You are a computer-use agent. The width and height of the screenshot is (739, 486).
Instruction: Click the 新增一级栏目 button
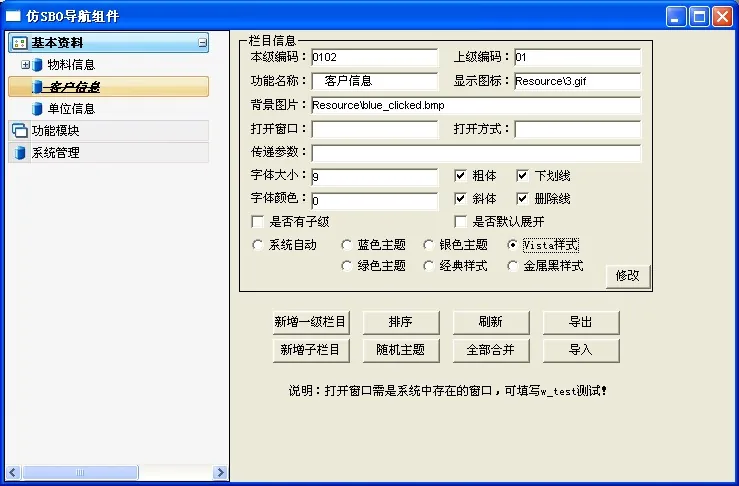[x=311, y=322]
